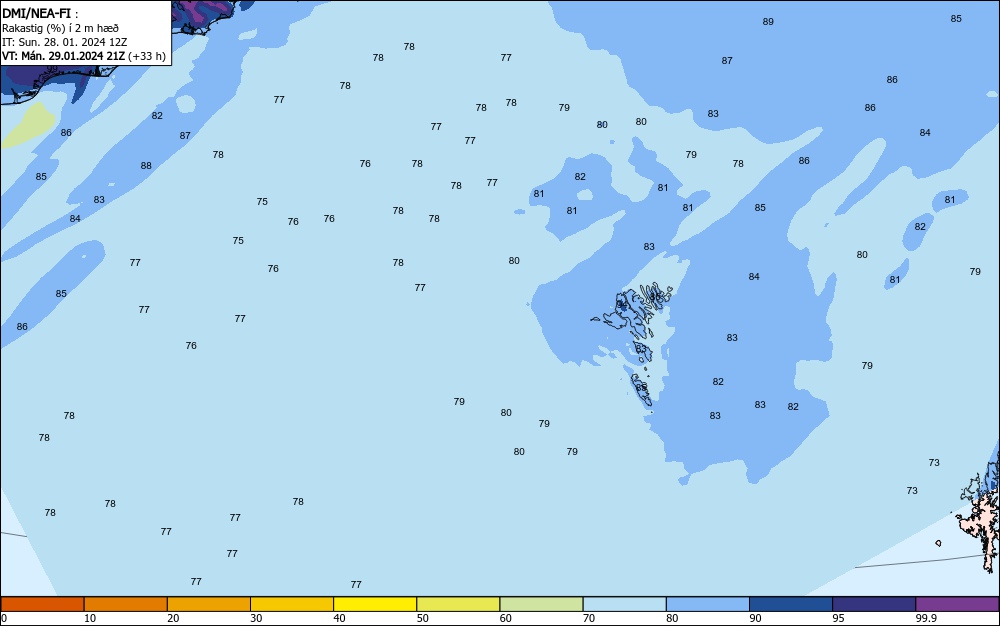
Task: Click the humidity value 88 on the map
Action: (146, 166)
